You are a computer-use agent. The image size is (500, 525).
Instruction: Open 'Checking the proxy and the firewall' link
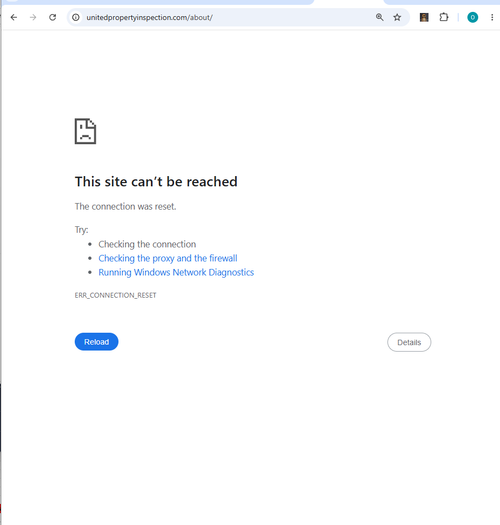168,258
